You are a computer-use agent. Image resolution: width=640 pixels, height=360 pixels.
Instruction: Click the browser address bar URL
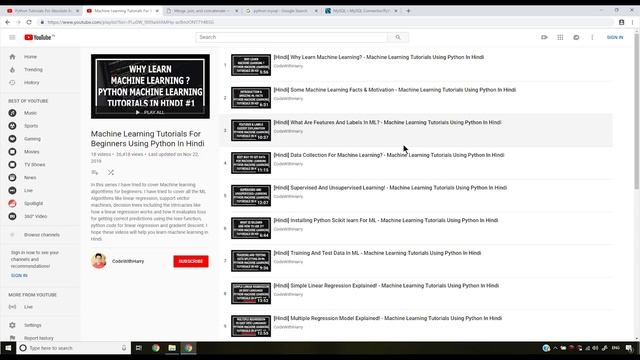pyautogui.click(x=131, y=22)
